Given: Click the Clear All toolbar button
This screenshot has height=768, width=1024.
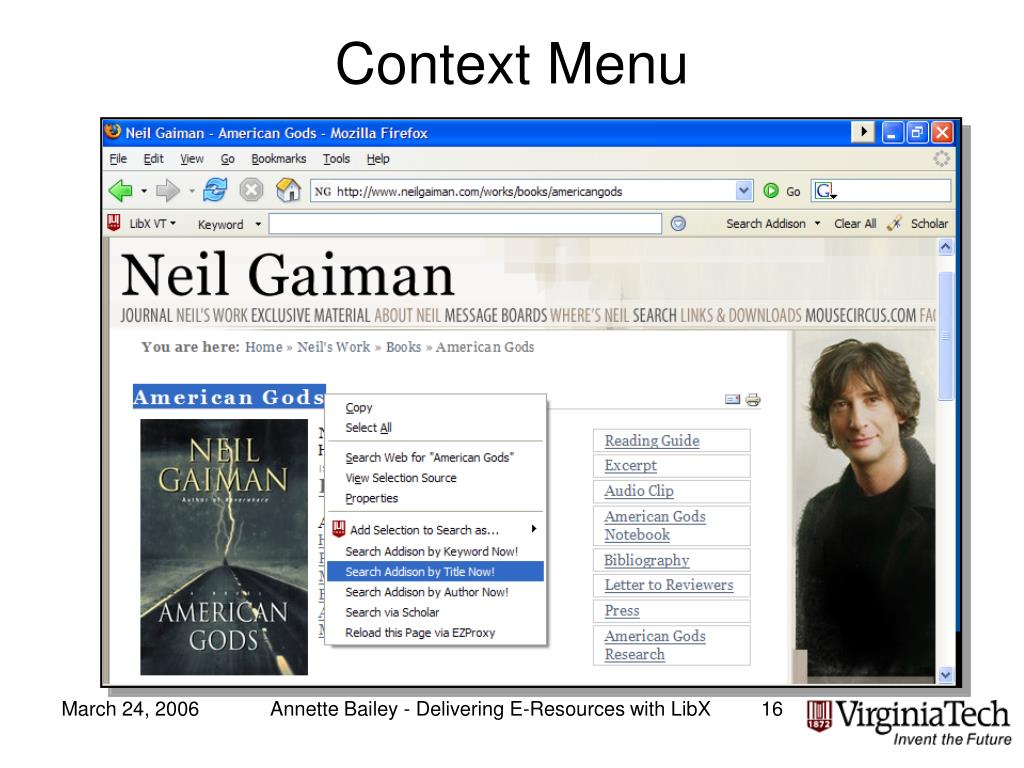Looking at the screenshot, I should coord(855,223).
